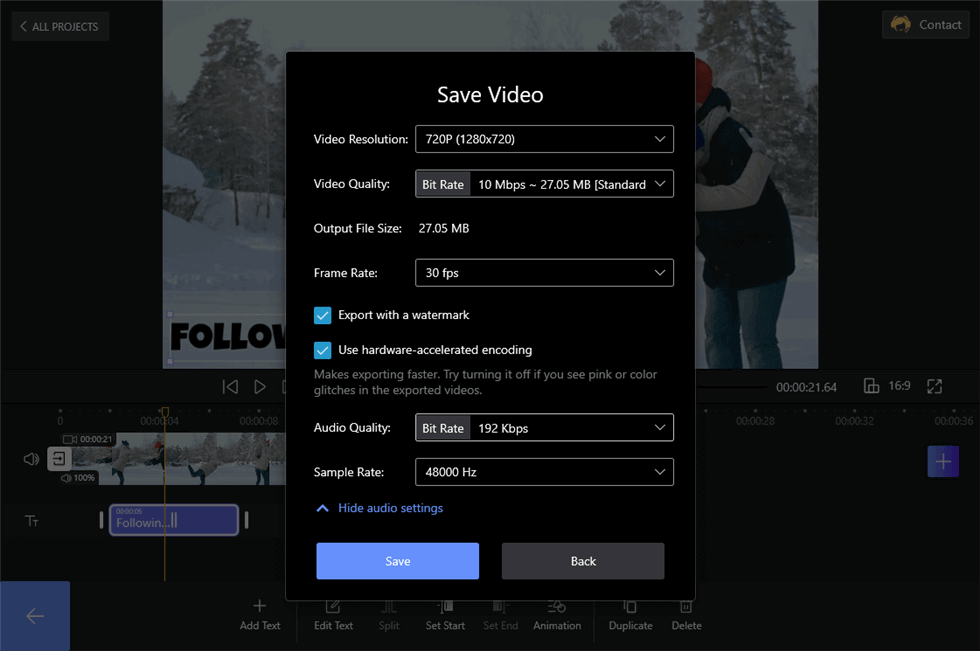Click the left trim handle of text clip

pyautogui.click(x=101, y=520)
